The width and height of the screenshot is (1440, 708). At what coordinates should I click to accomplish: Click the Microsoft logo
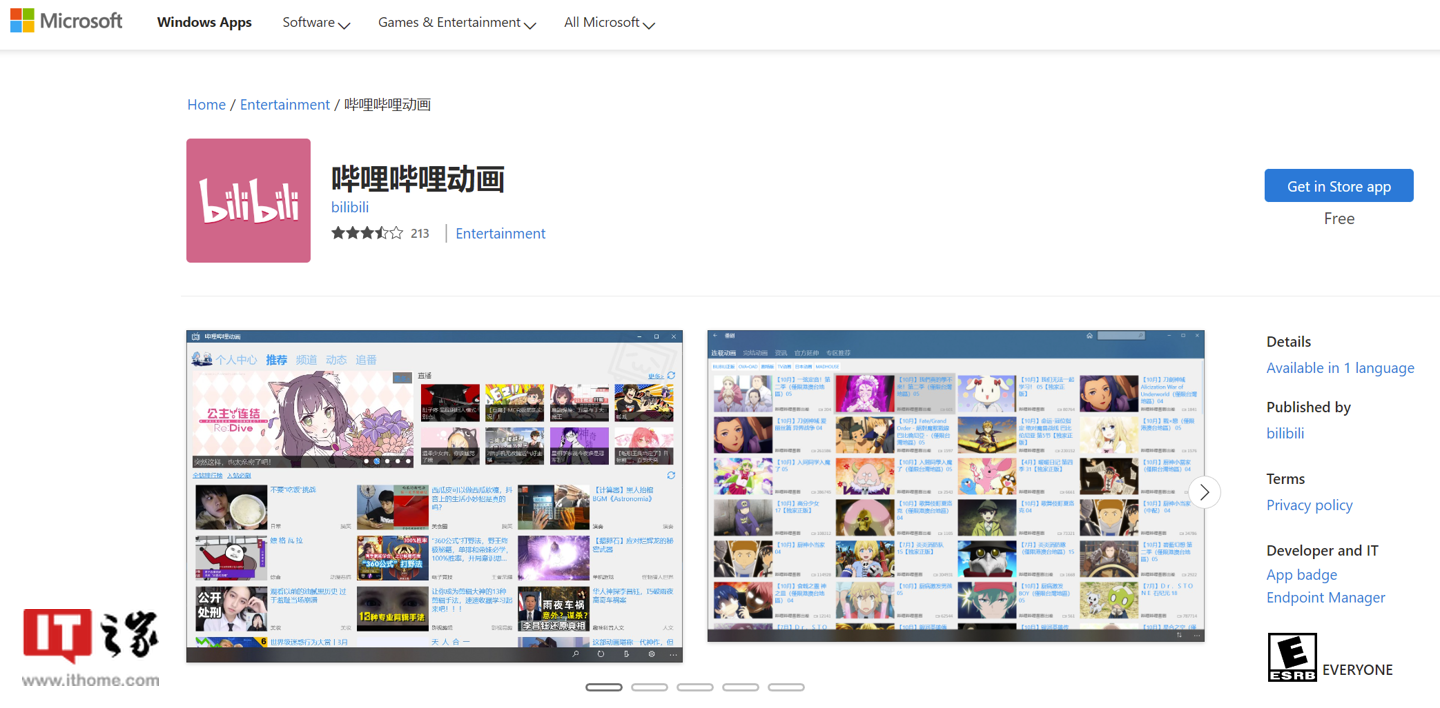click(x=66, y=20)
